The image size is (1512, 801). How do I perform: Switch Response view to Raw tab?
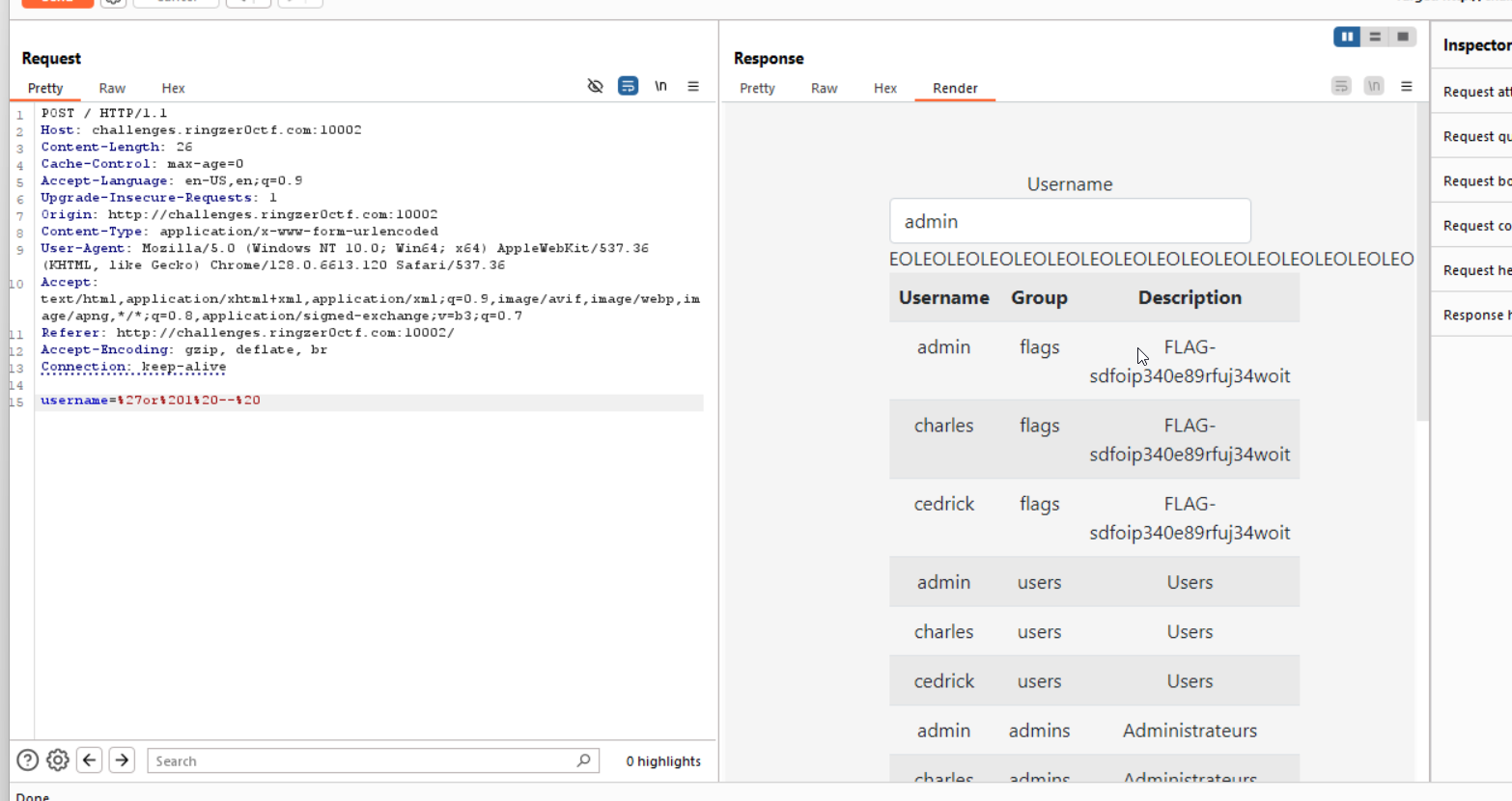824,88
